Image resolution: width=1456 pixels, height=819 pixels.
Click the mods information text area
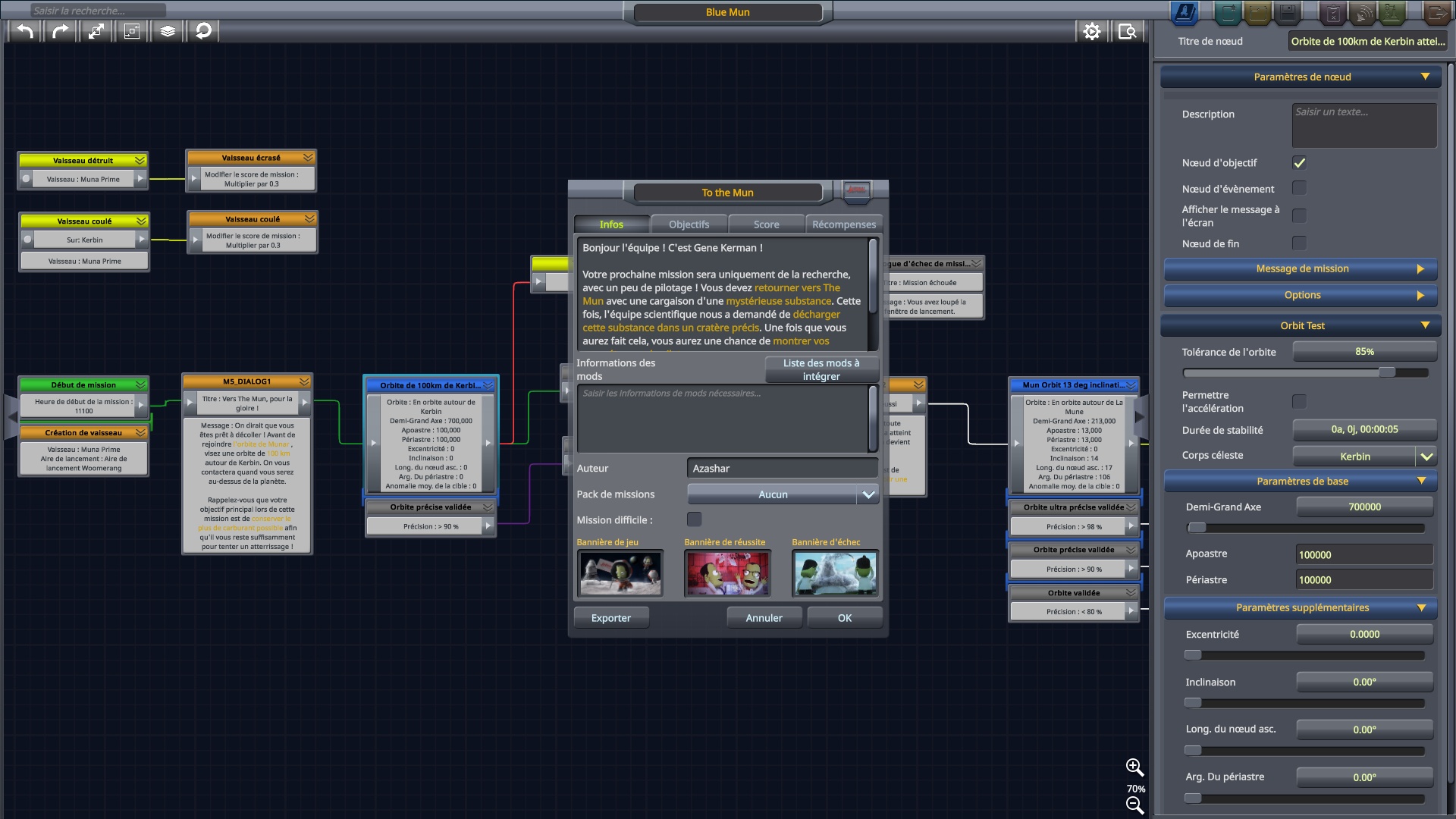(722, 419)
